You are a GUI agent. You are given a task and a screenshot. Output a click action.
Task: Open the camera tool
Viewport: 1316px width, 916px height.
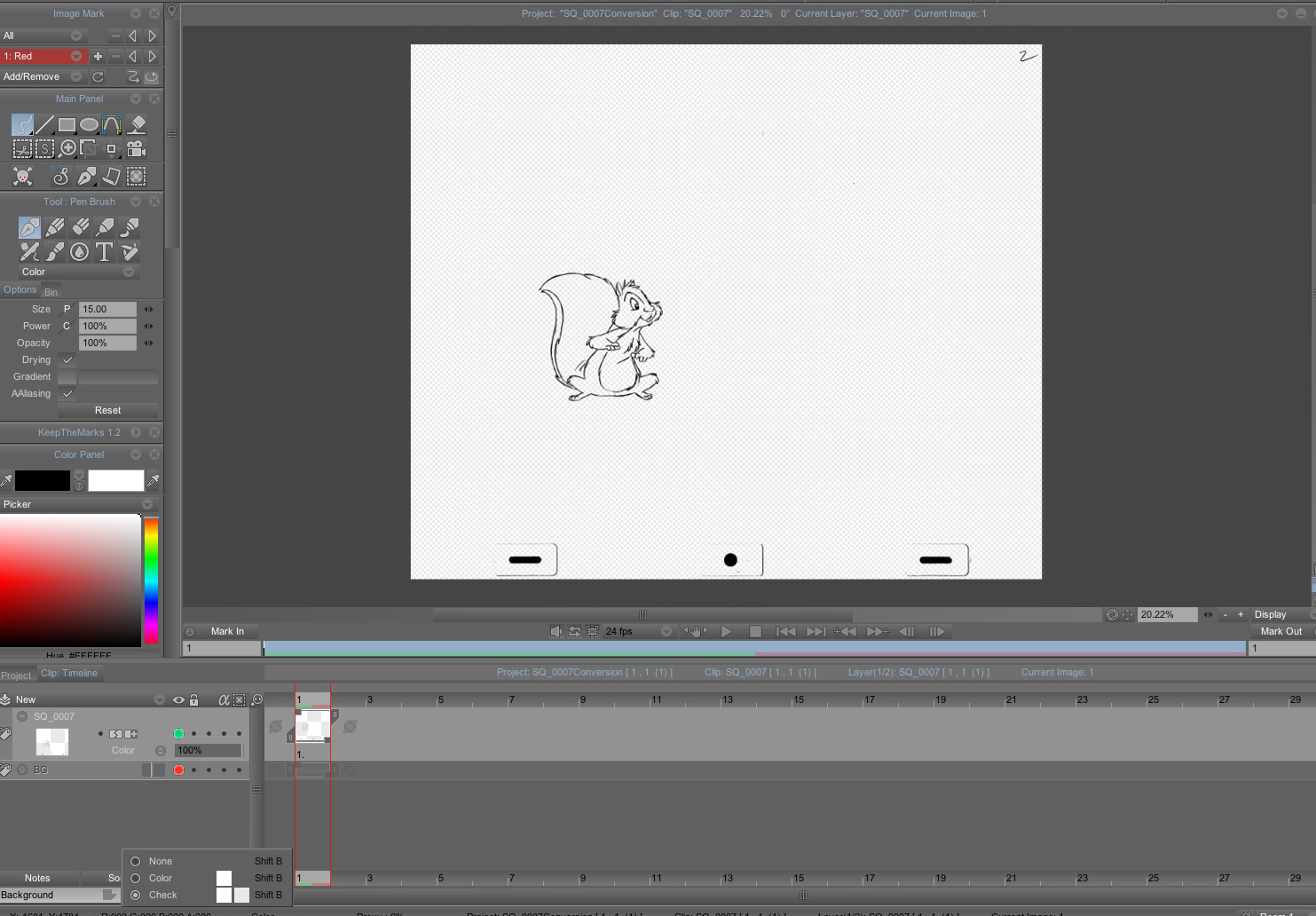click(136, 148)
